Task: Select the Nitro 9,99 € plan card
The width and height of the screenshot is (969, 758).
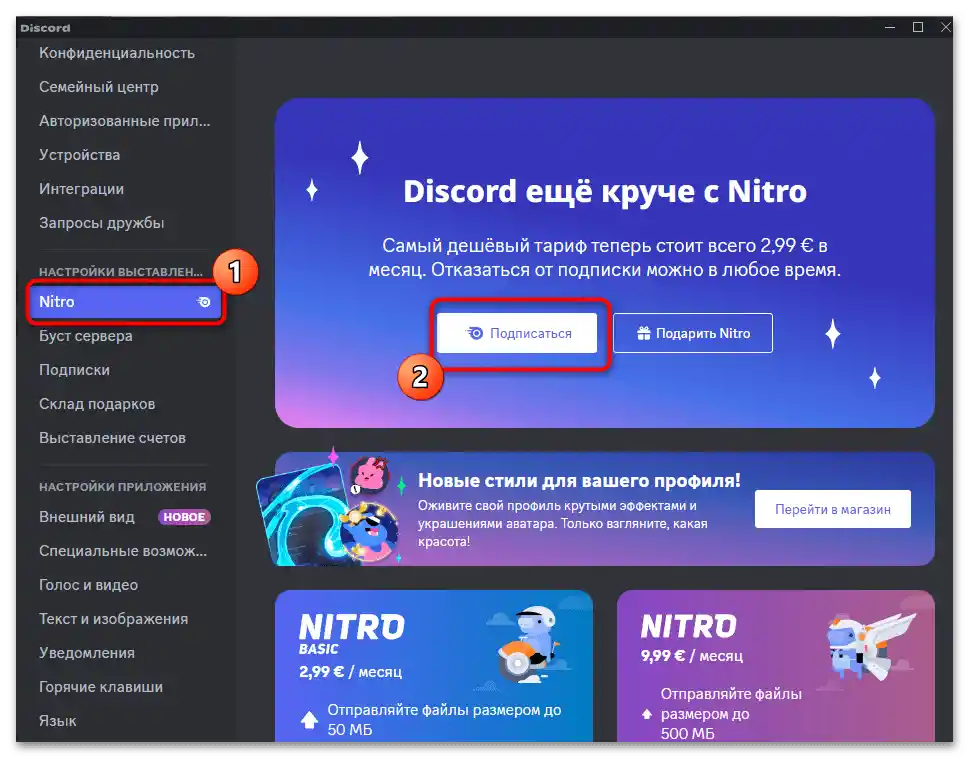Action: tap(776, 666)
